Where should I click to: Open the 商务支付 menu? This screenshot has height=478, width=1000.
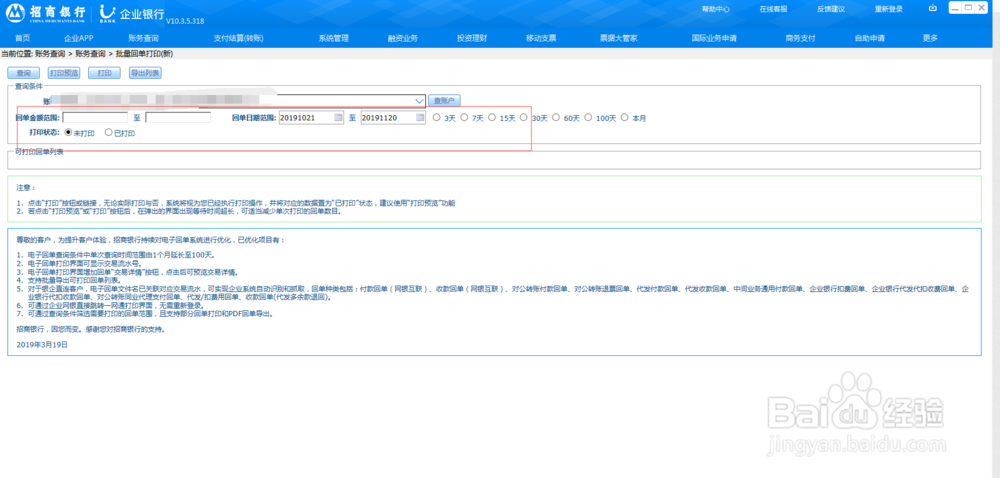pyautogui.click(x=800, y=38)
